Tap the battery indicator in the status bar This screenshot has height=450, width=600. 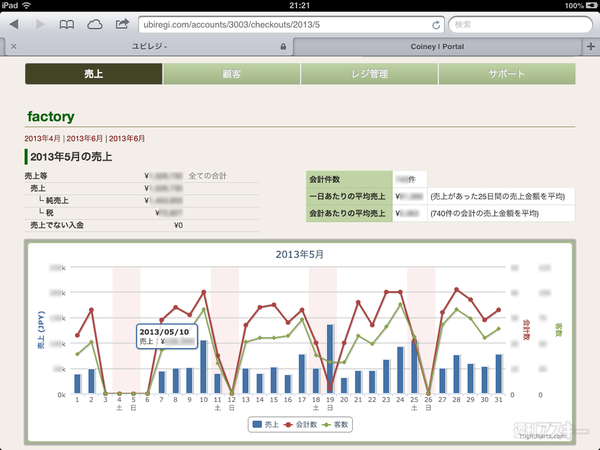point(590,5)
